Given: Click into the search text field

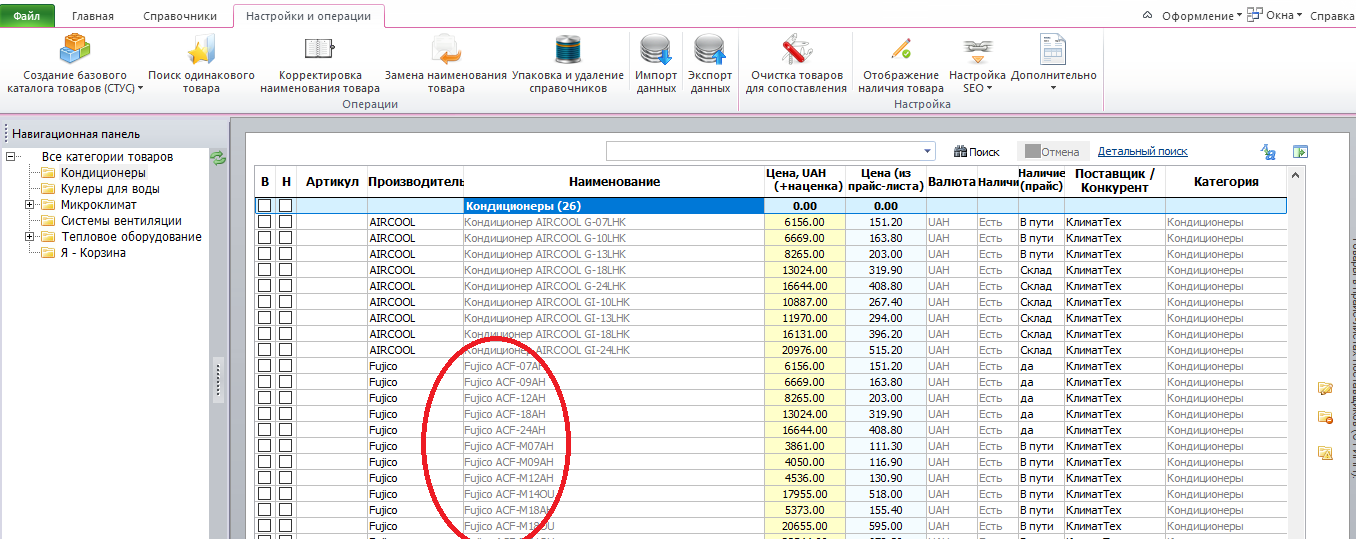Looking at the screenshot, I should click(x=763, y=152).
